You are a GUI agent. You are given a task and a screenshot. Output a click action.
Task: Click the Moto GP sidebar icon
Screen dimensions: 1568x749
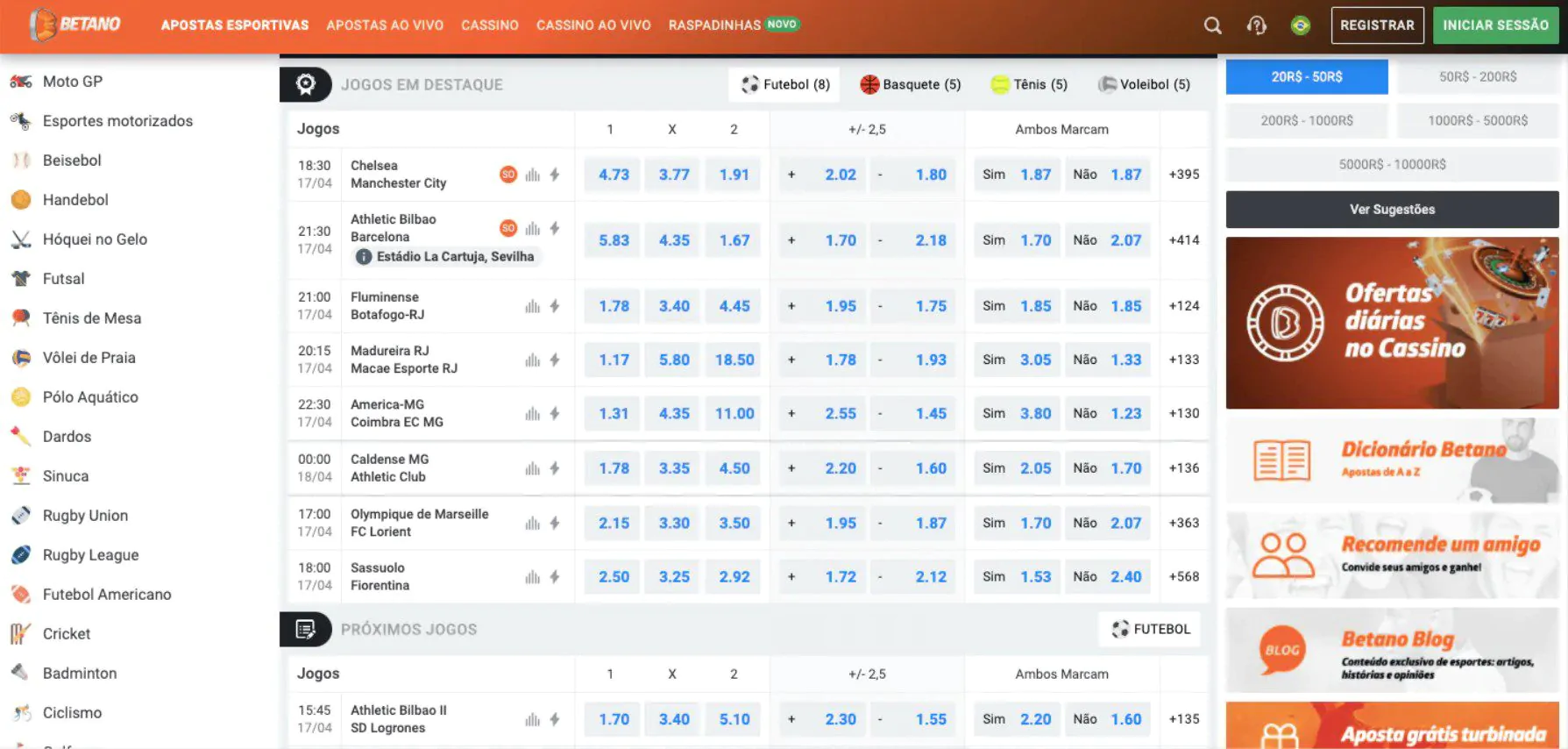click(x=21, y=82)
